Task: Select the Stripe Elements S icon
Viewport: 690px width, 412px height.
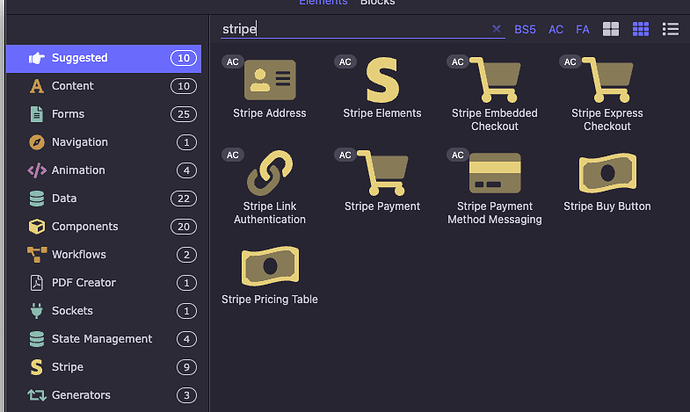Action: [382, 80]
